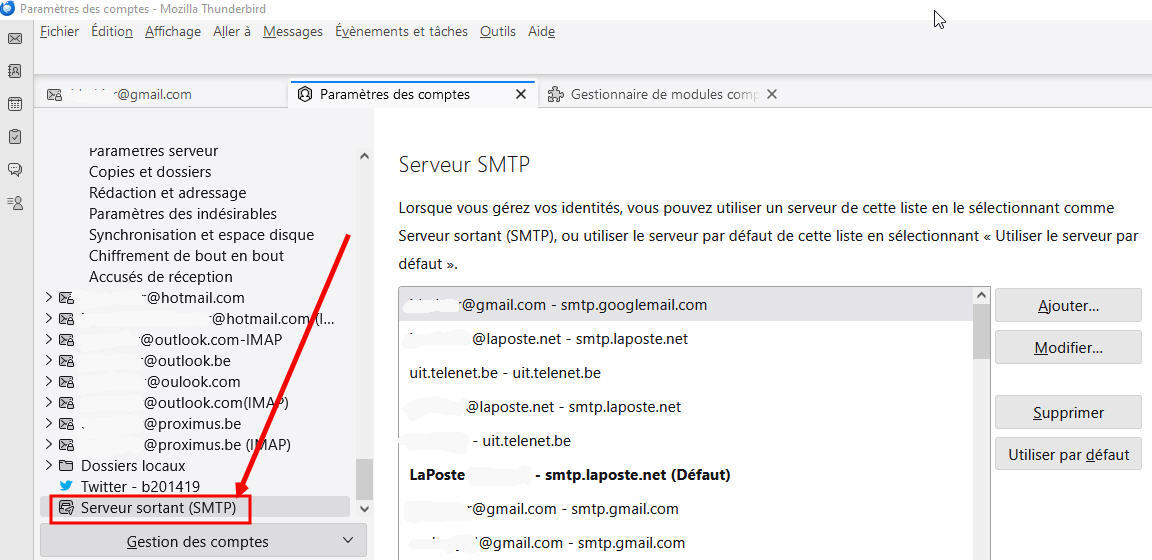Viewport: 1152px width, 560px height.
Task: Open the Tasks icon in the sidebar
Action: click(x=14, y=137)
